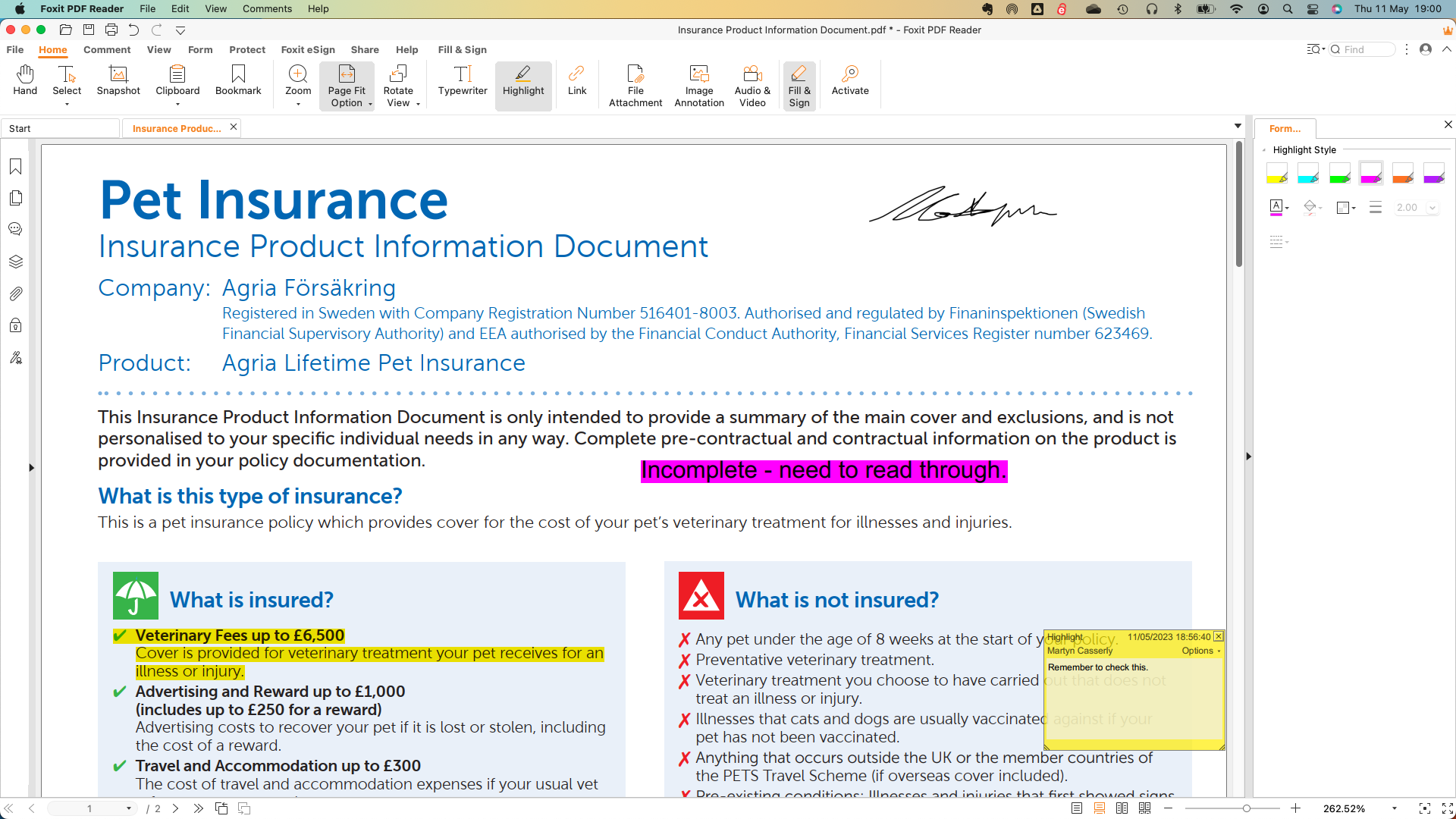Click the zoom slider handle
The height and width of the screenshot is (819, 1456).
pos(1247,808)
